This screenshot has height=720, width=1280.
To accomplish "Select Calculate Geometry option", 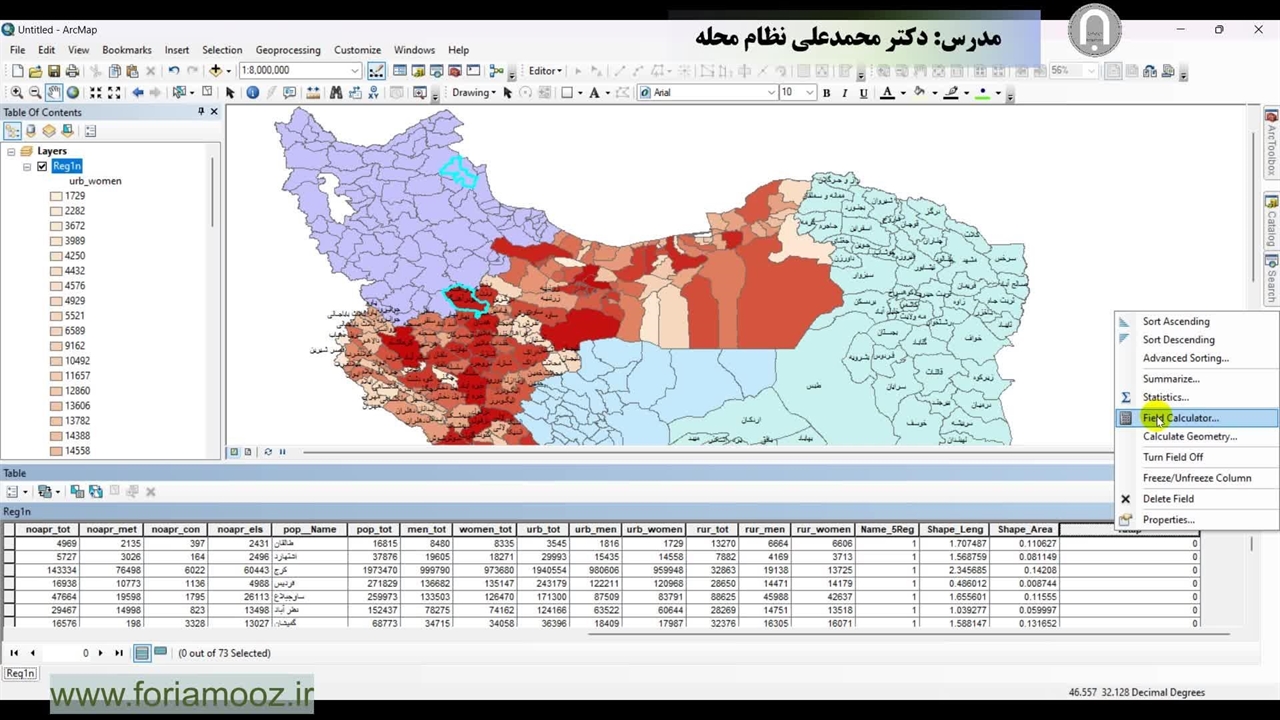I will tap(1189, 436).
